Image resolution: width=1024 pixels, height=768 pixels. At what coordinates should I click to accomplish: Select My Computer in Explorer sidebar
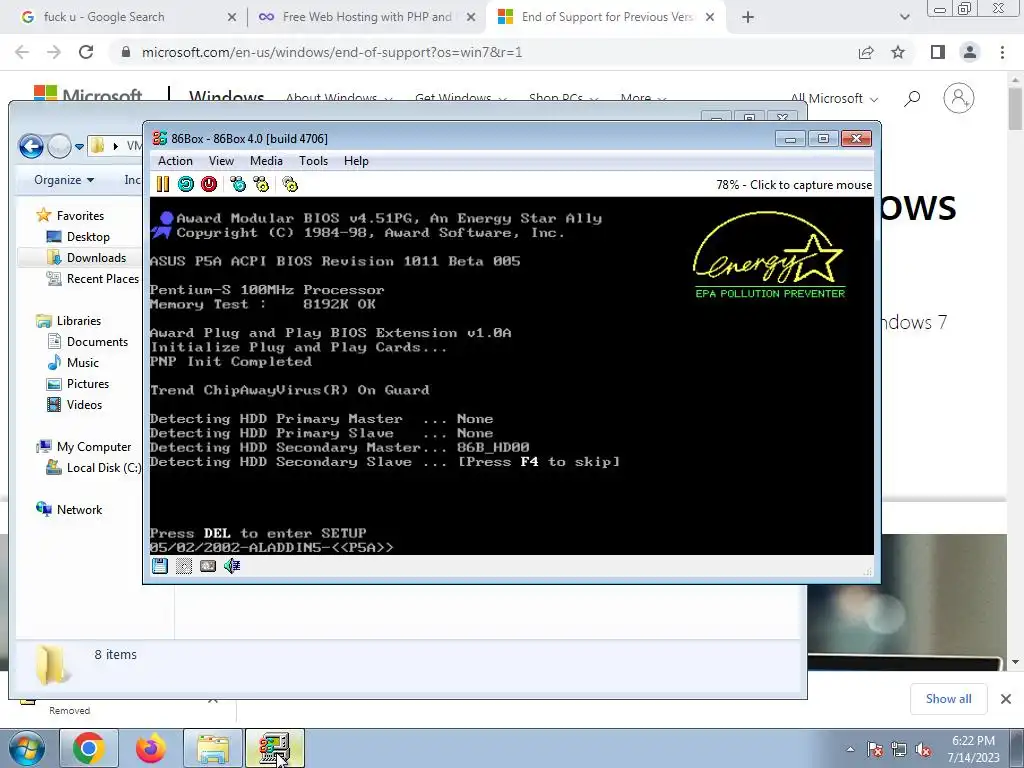click(93, 447)
